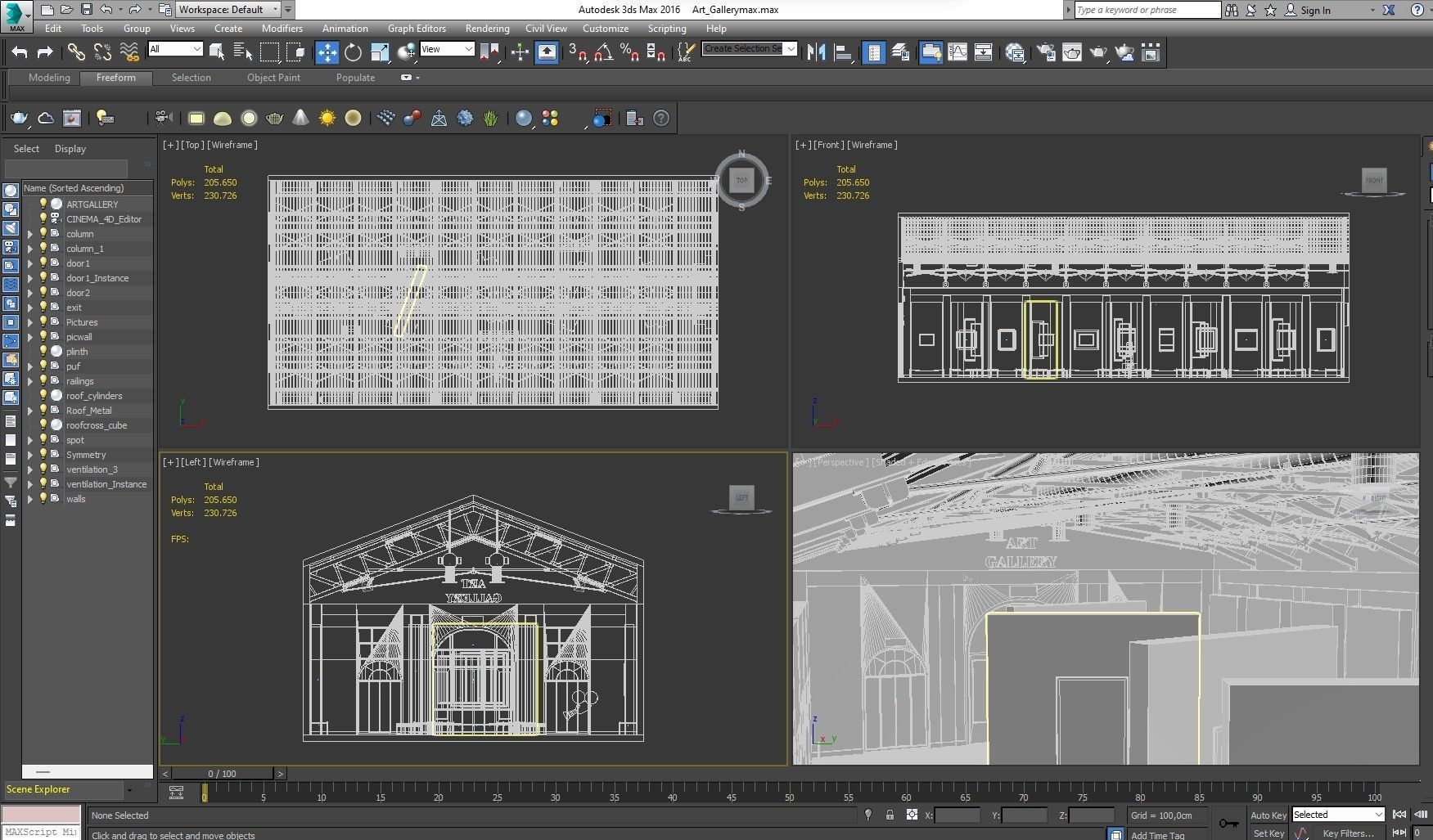Click the Mirror tool icon
The image size is (1433, 840).
click(x=816, y=53)
